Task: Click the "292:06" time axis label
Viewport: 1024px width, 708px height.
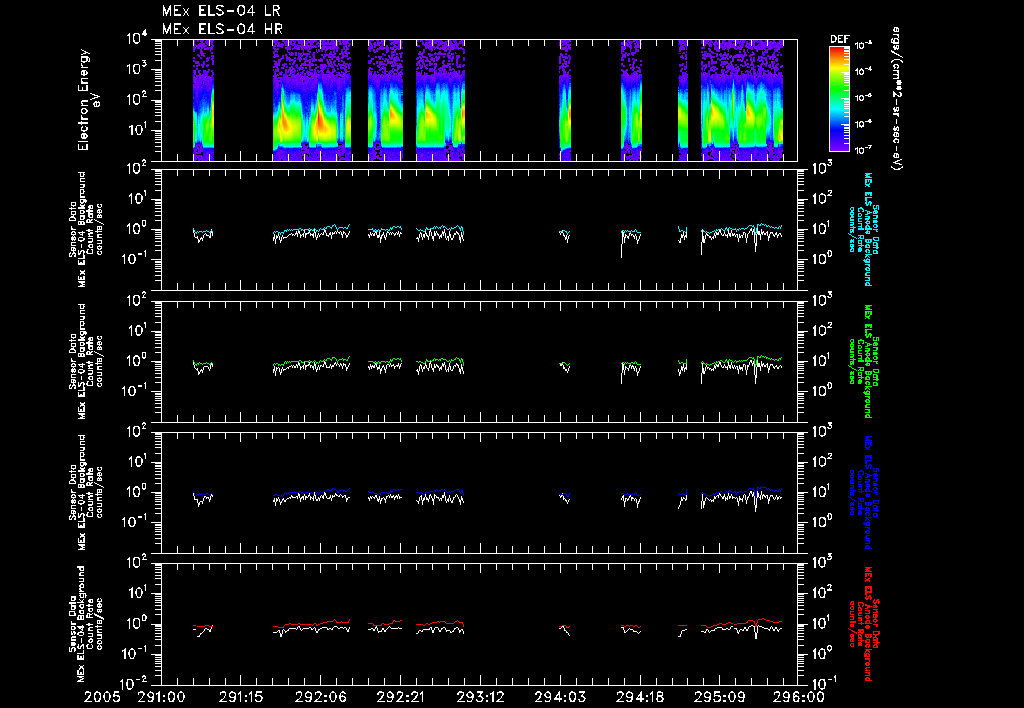Action: tap(320, 698)
